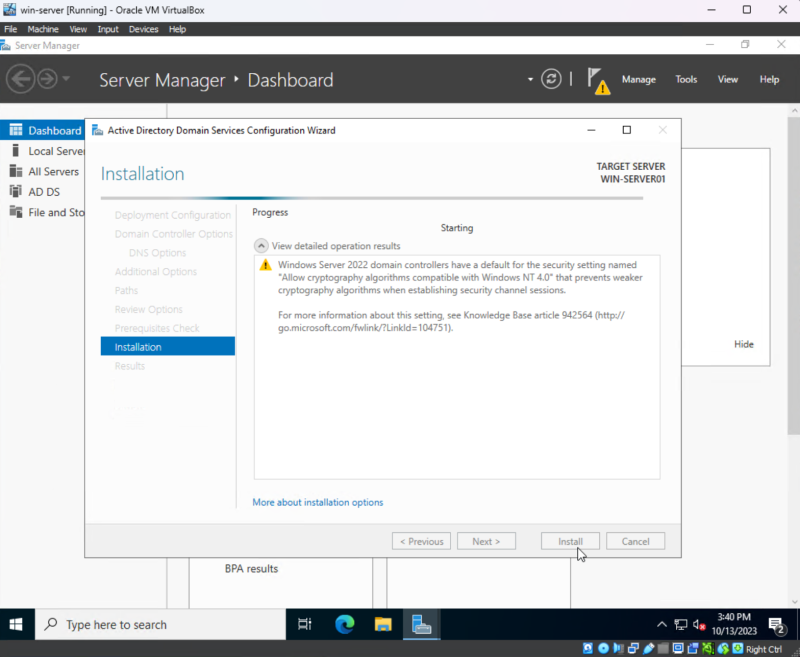
Task: Open the VirtualBox USB devices tray icon
Action: point(651,648)
